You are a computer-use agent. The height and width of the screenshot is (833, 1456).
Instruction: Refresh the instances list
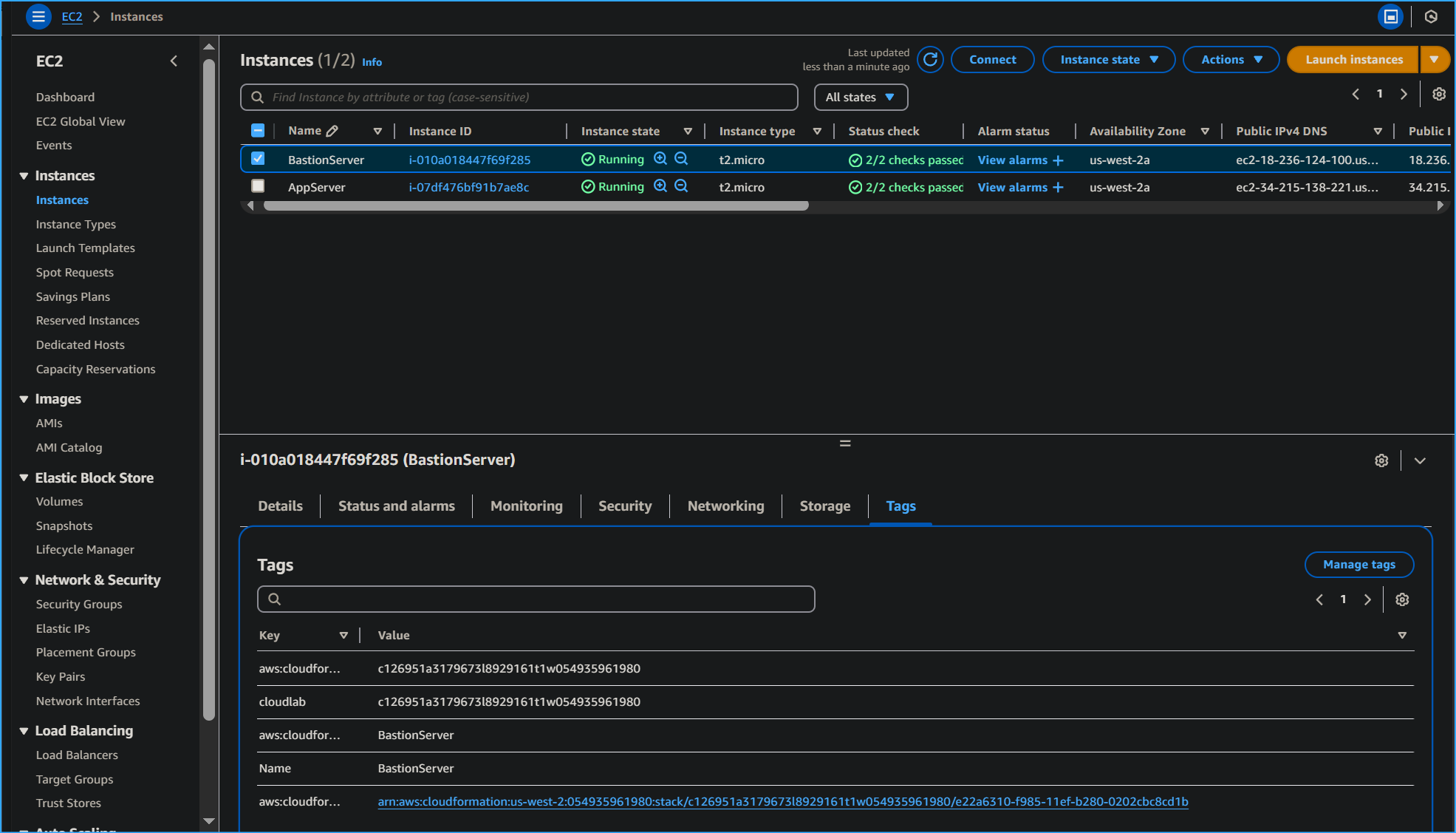(x=930, y=60)
